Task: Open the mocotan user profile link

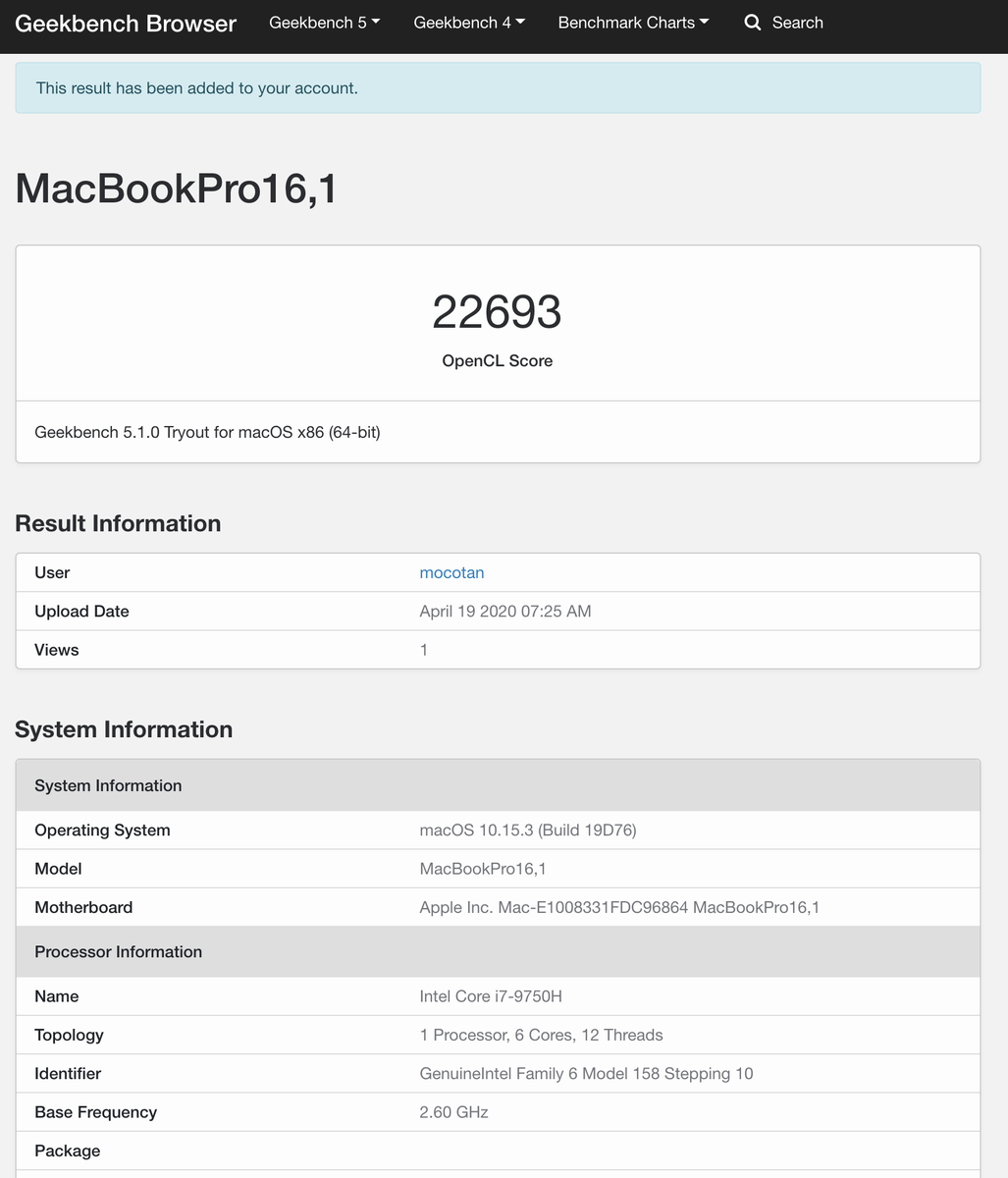Action: coord(451,572)
